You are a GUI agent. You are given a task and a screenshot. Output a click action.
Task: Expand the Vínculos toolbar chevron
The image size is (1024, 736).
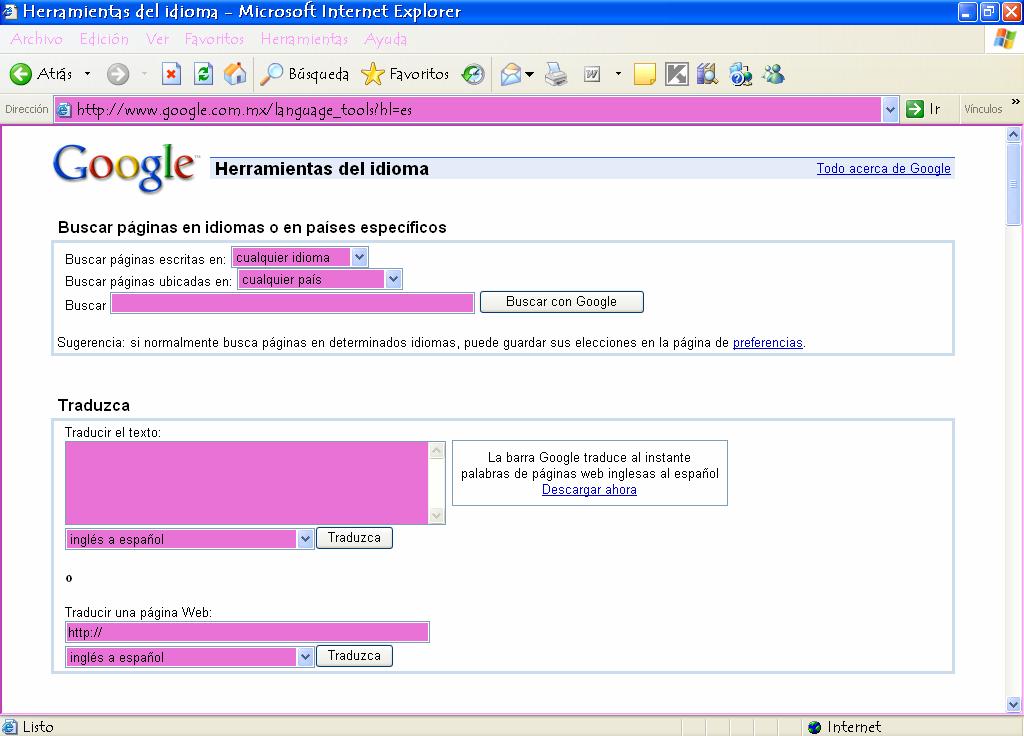pyautogui.click(x=1016, y=102)
